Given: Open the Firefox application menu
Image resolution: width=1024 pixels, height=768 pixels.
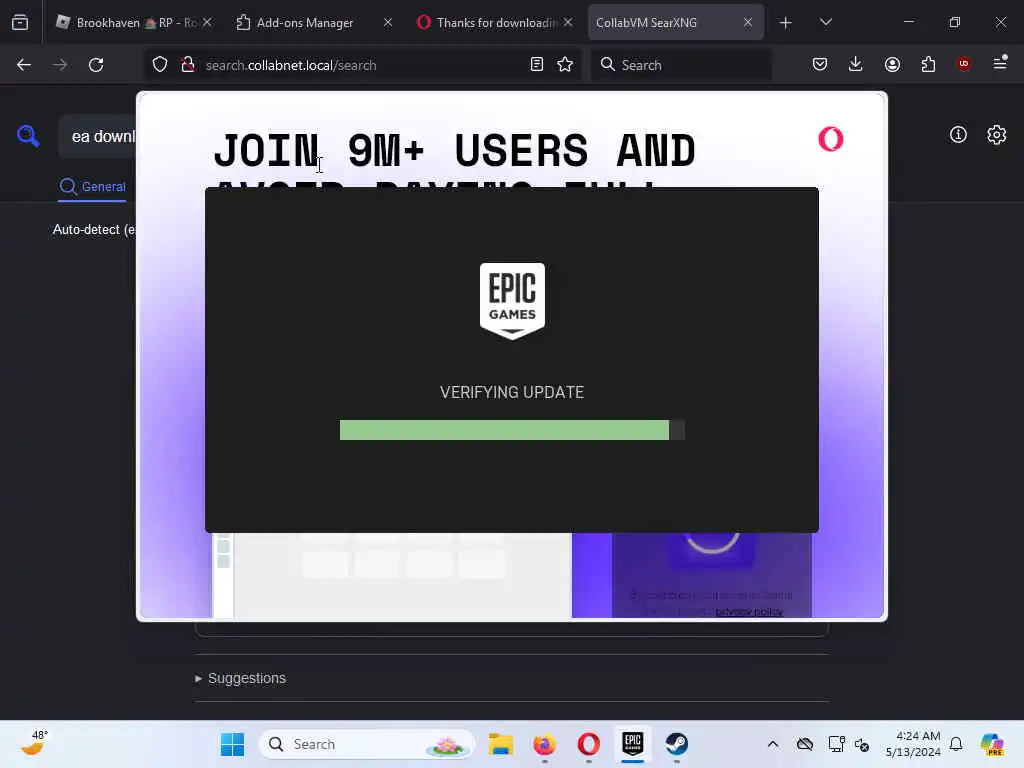Looking at the screenshot, I should click(x=1000, y=63).
